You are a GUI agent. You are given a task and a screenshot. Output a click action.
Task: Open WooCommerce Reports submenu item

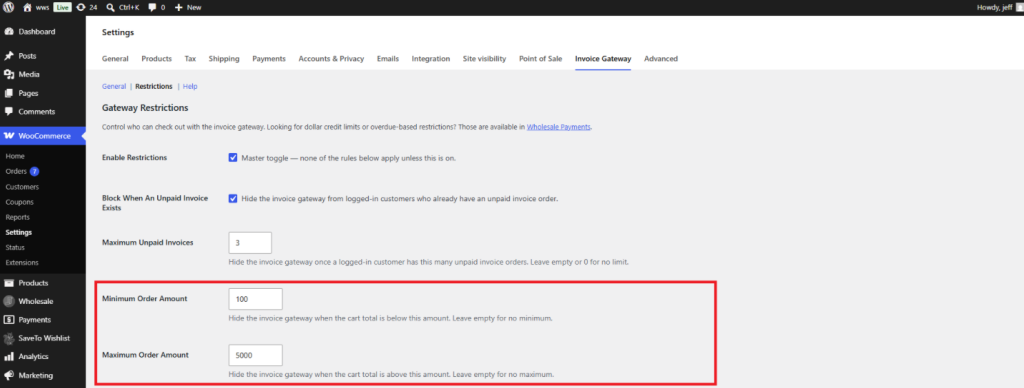coord(18,217)
